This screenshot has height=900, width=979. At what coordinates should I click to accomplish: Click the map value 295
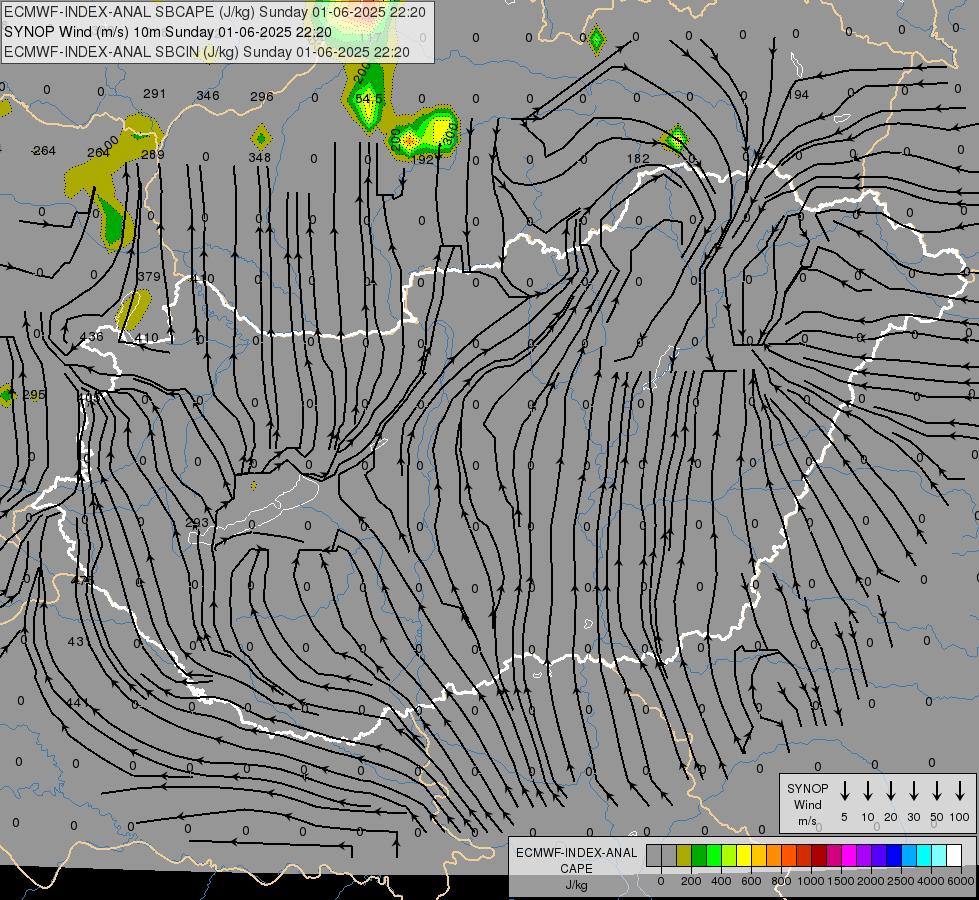tap(34, 395)
